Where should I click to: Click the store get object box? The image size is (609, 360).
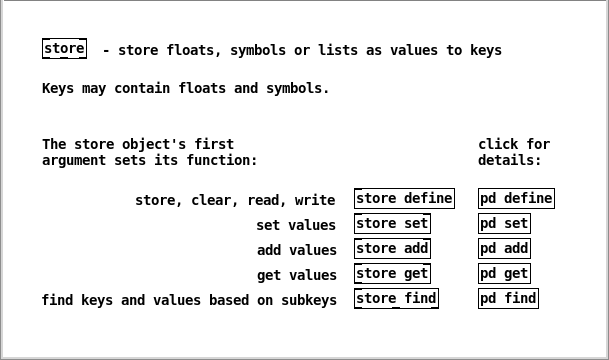[392, 273]
